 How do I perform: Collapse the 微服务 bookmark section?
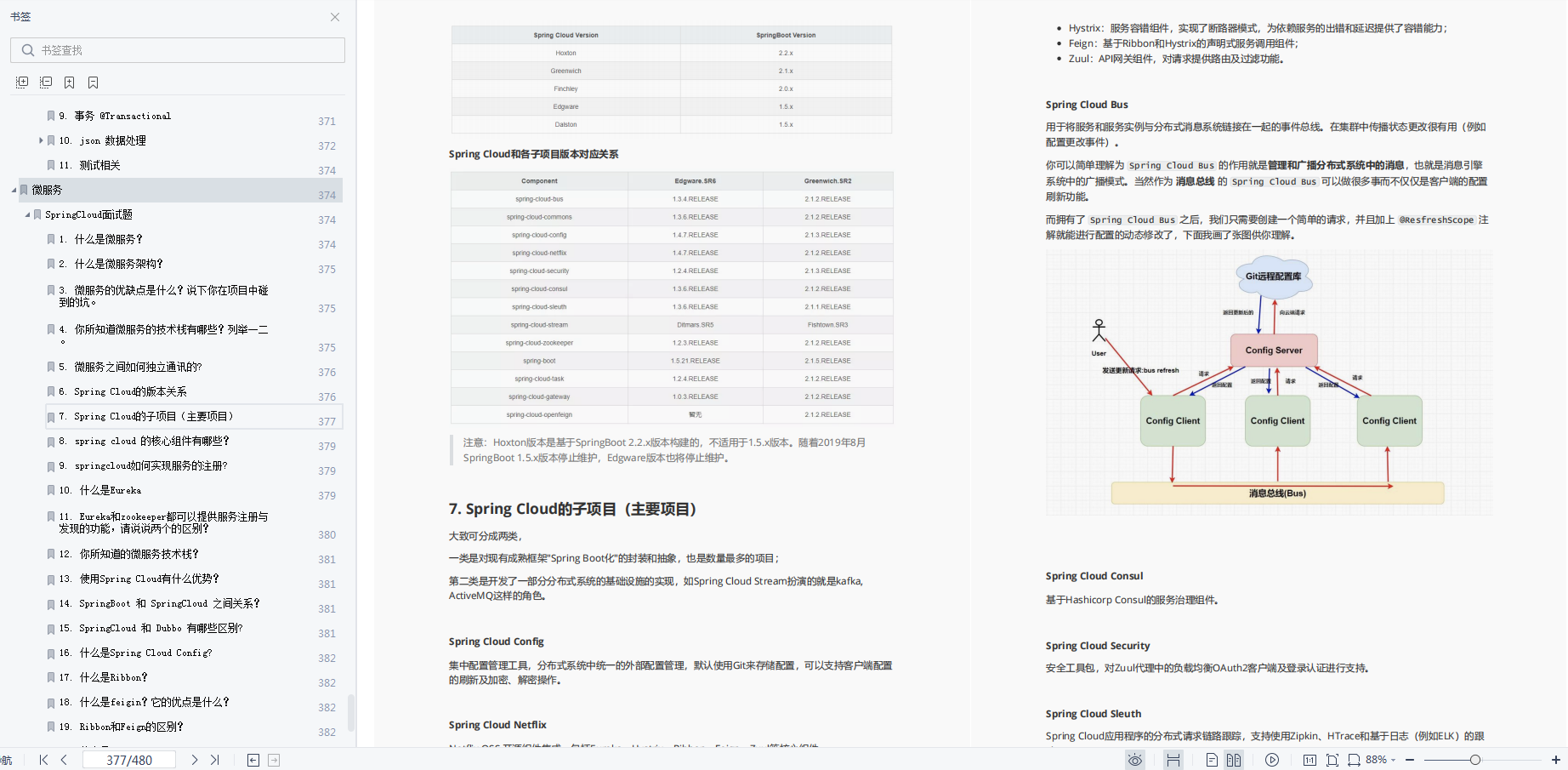(14, 190)
